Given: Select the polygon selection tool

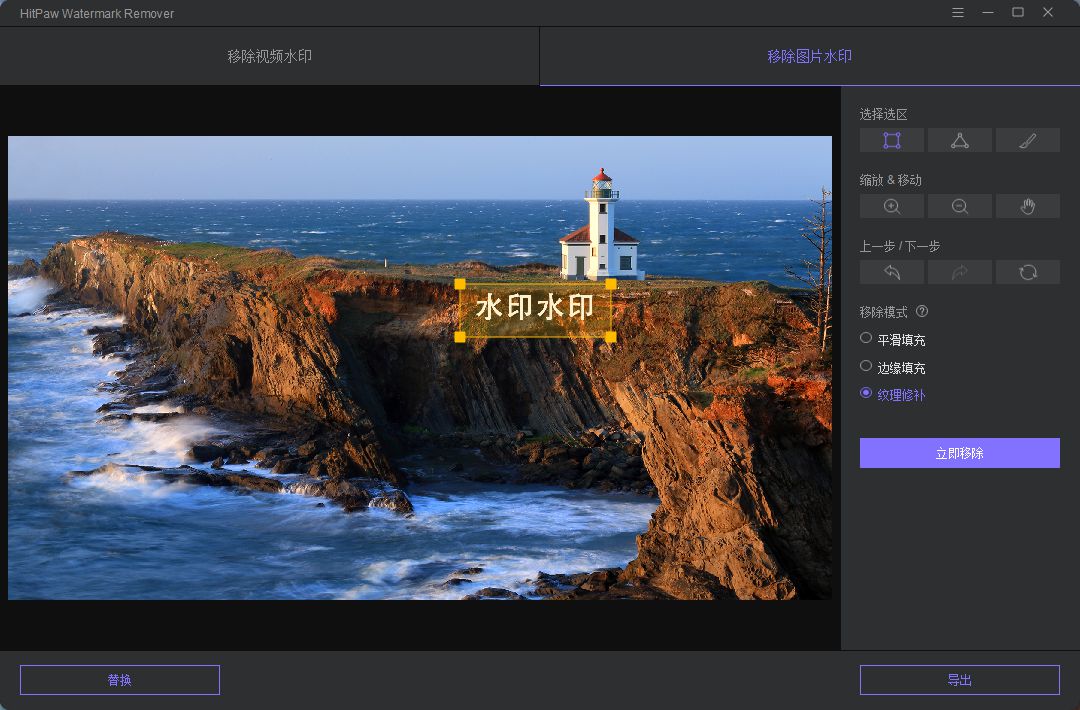Looking at the screenshot, I should tap(959, 140).
